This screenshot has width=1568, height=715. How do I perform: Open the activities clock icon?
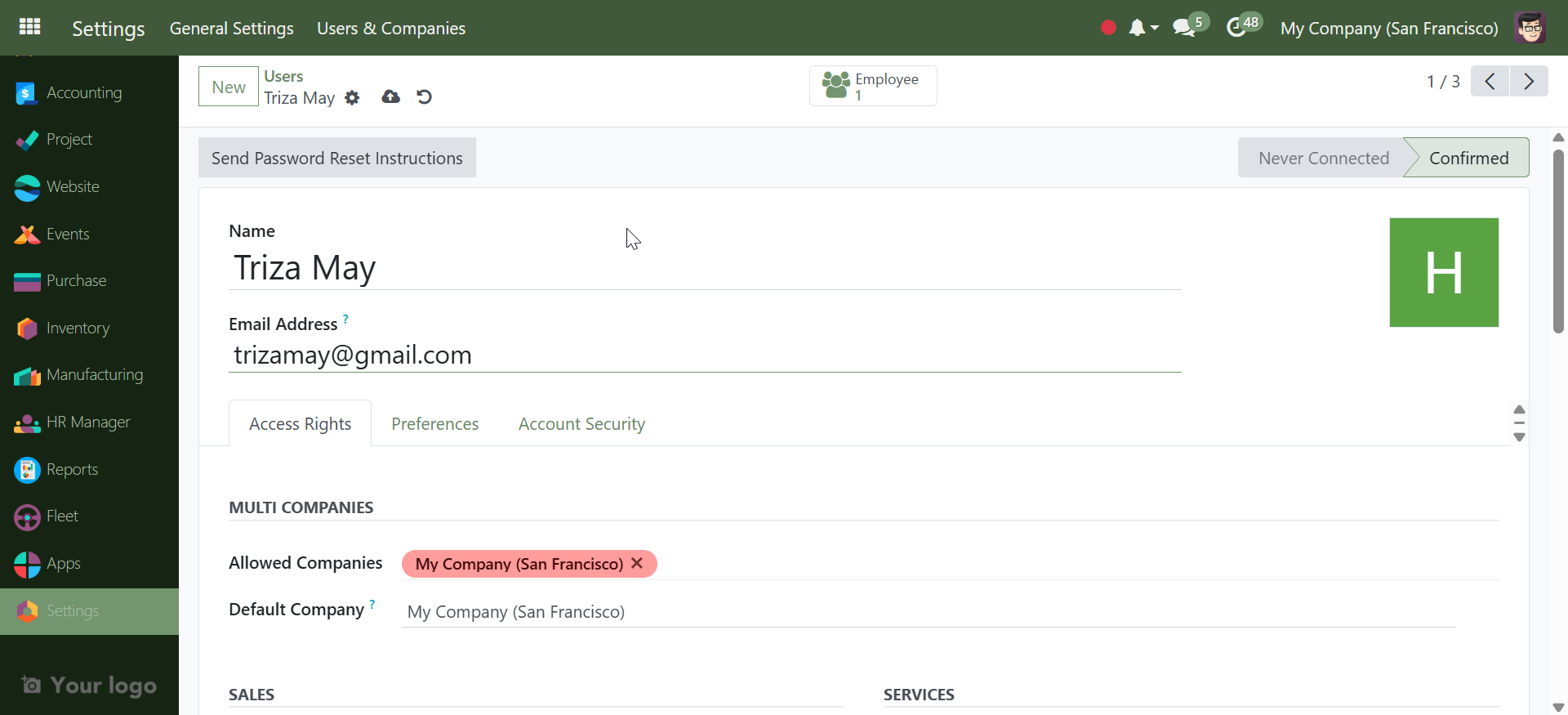click(x=1236, y=28)
